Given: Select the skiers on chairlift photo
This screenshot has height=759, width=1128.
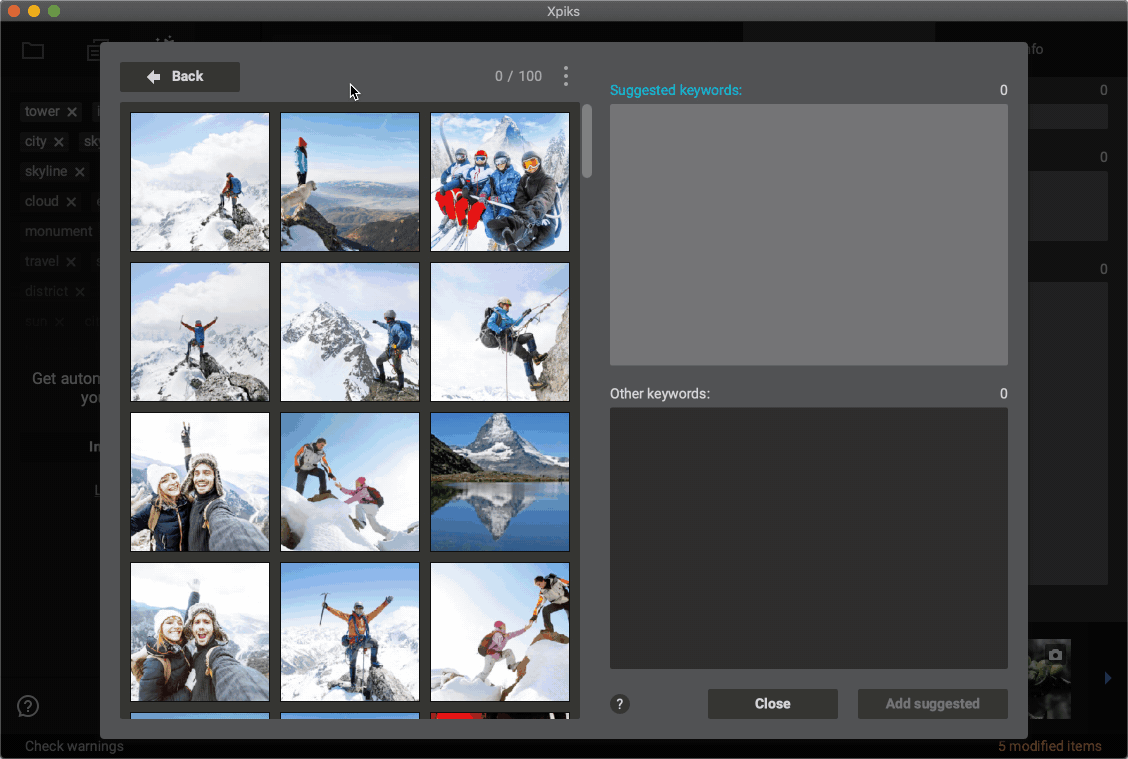Looking at the screenshot, I should click(x=500, y=182).
